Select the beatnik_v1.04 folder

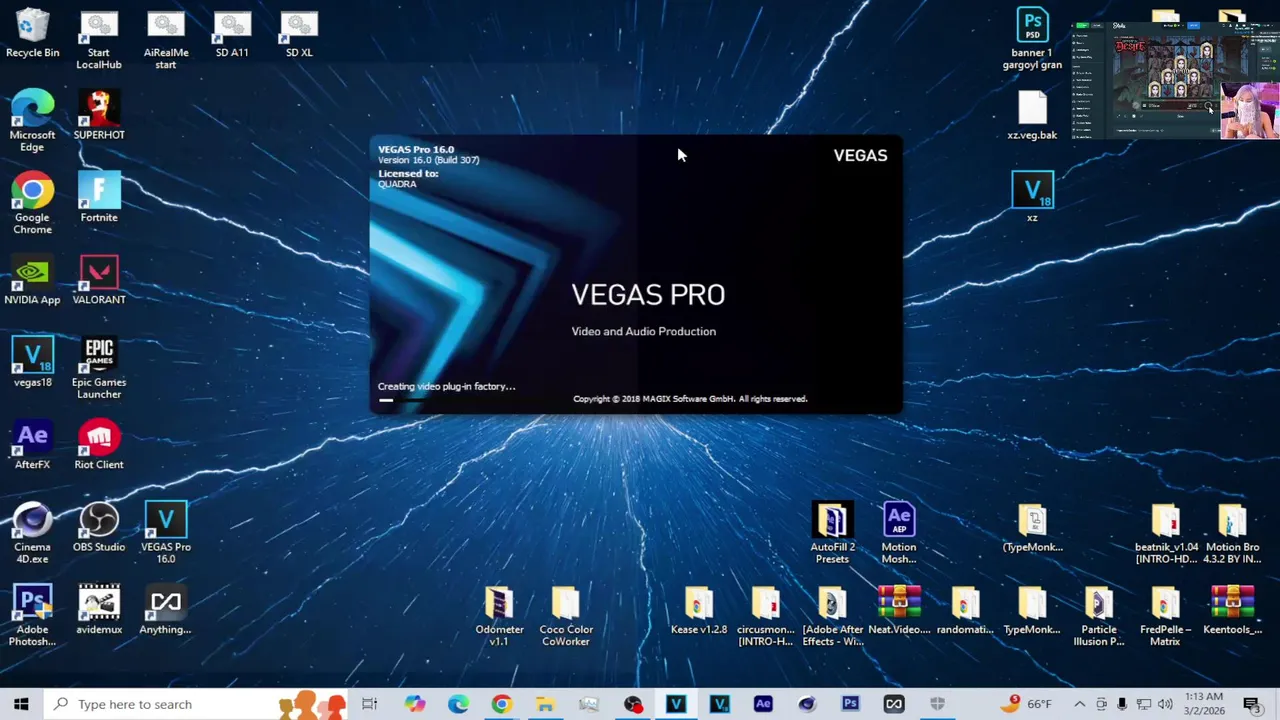pos(1166,533)
